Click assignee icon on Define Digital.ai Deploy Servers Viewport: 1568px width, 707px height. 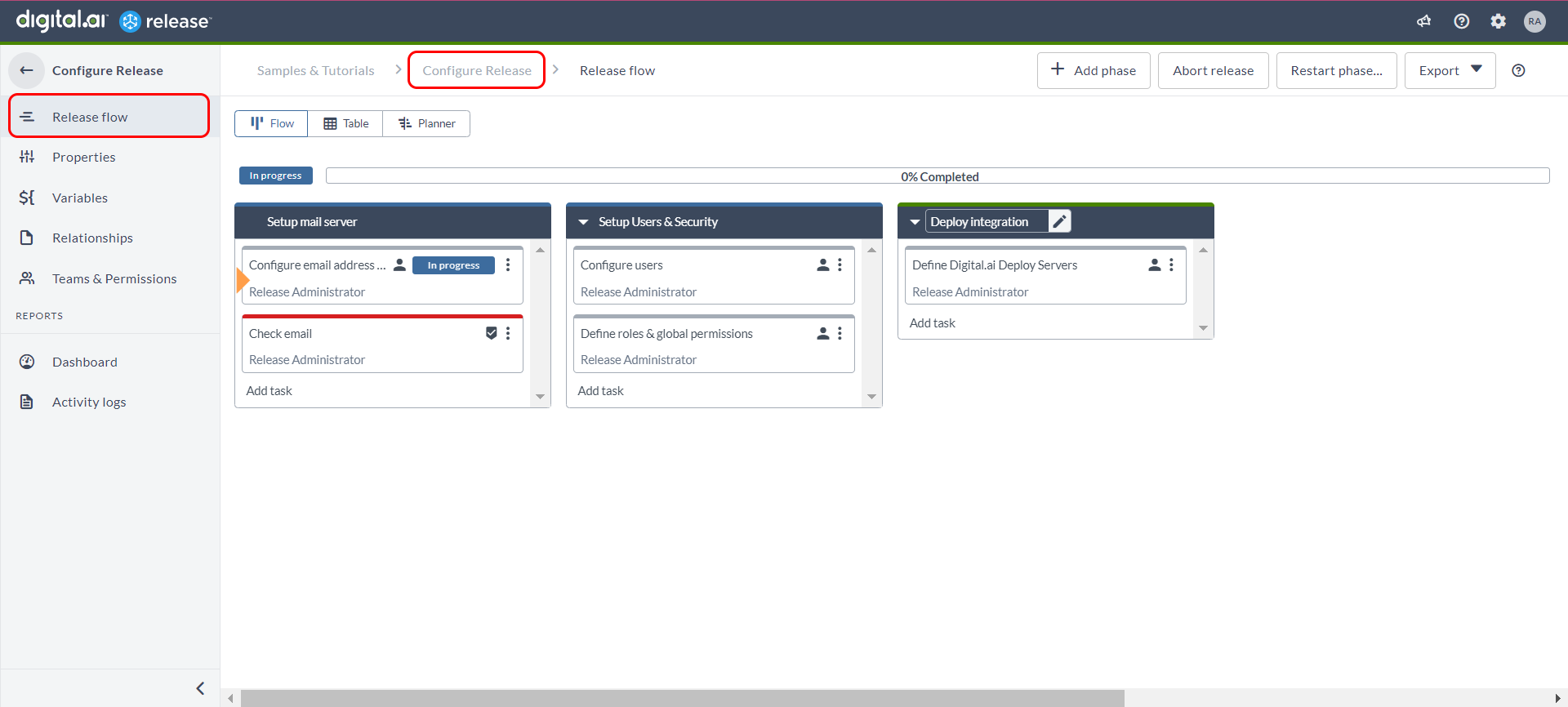coord(1155,265)
